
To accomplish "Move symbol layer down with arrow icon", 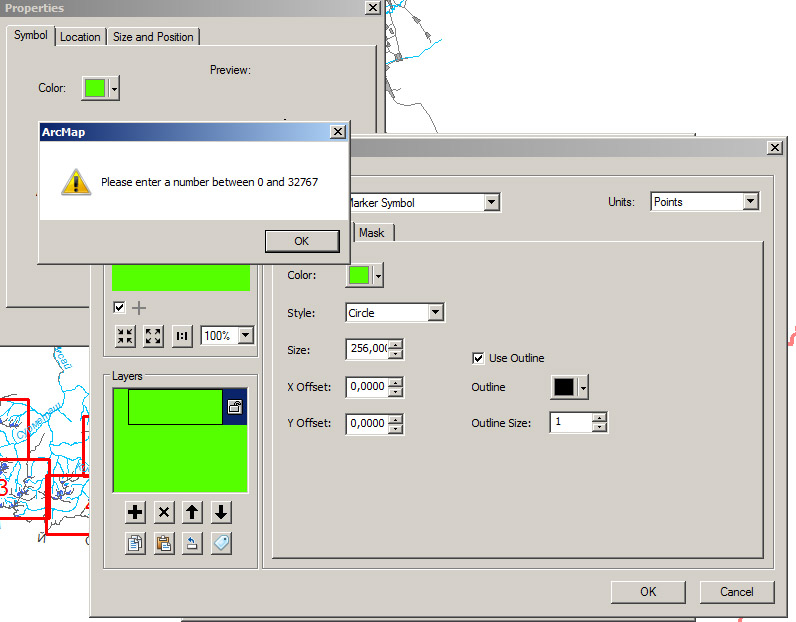I will [x=221, y=512].
